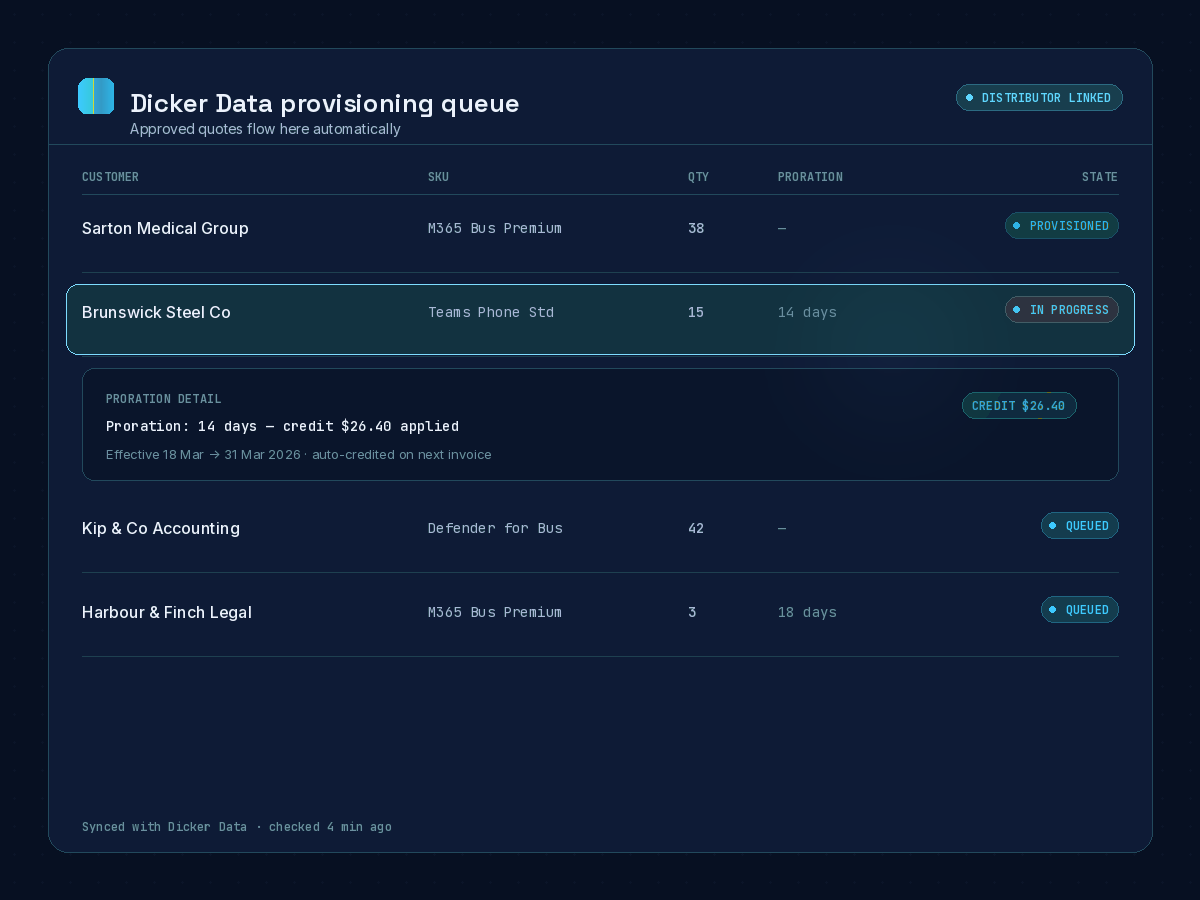
Task: Open the Kip & Co Accounting entry
Action: coord(161,528)
